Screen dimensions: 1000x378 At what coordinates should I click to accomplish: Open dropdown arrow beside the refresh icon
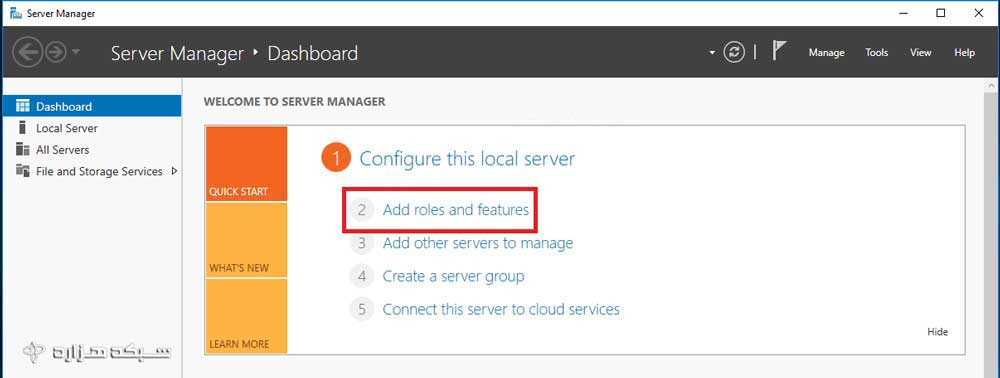point(712,53)
